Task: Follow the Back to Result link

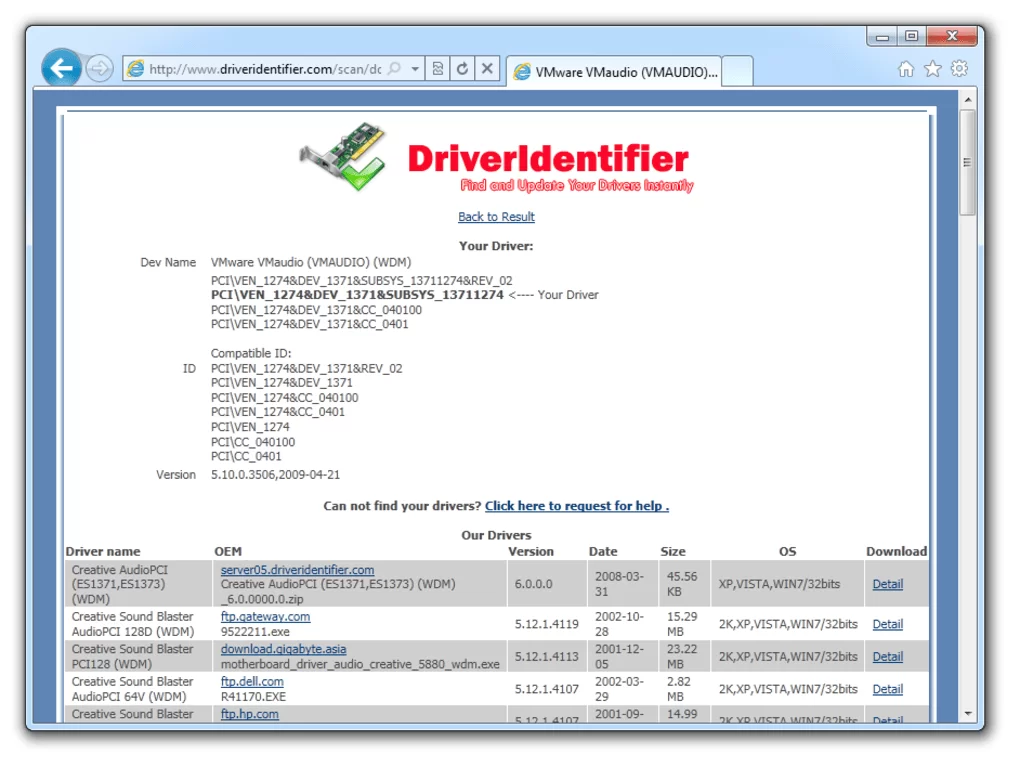Action: pos(496,216)
